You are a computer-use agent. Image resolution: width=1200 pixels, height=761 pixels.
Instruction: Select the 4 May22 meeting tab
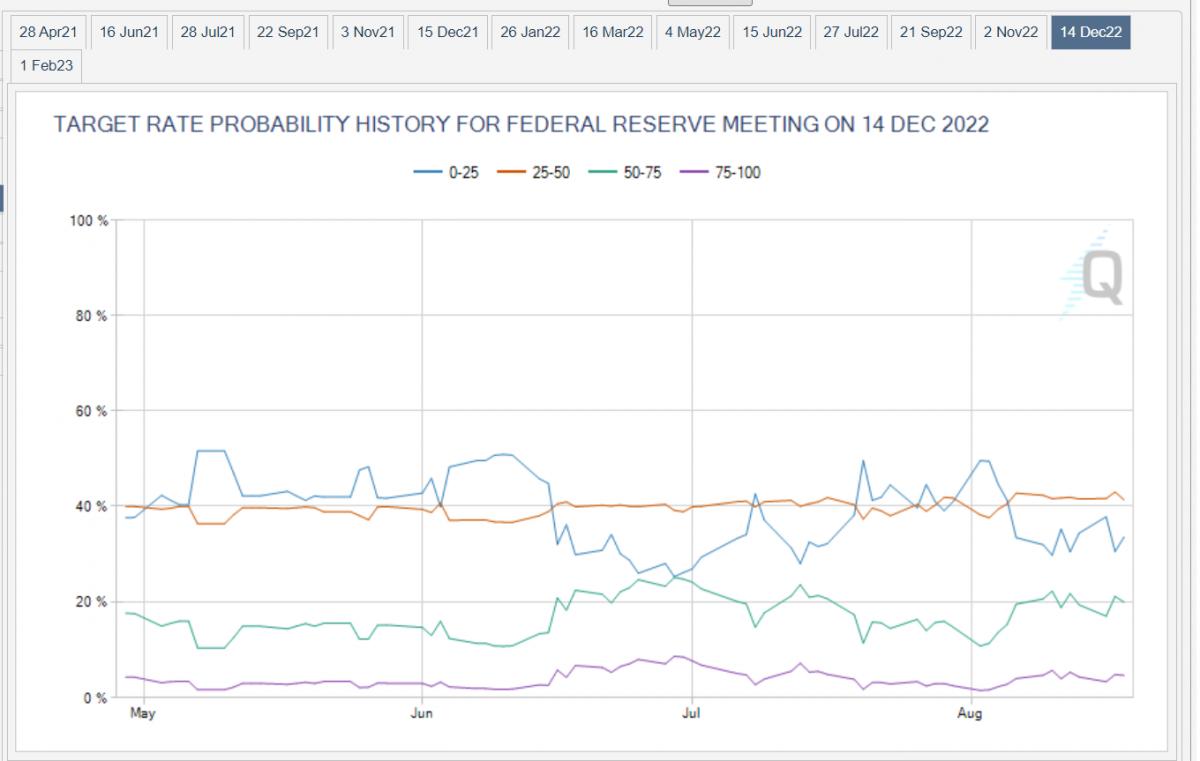coord(693,32)
